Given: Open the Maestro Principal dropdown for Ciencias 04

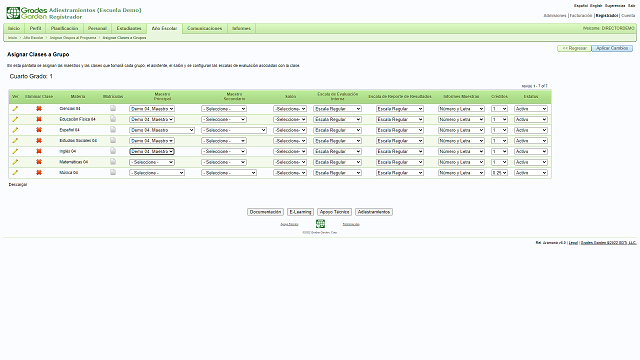Looking at the screenshot, I should (152, 109).
